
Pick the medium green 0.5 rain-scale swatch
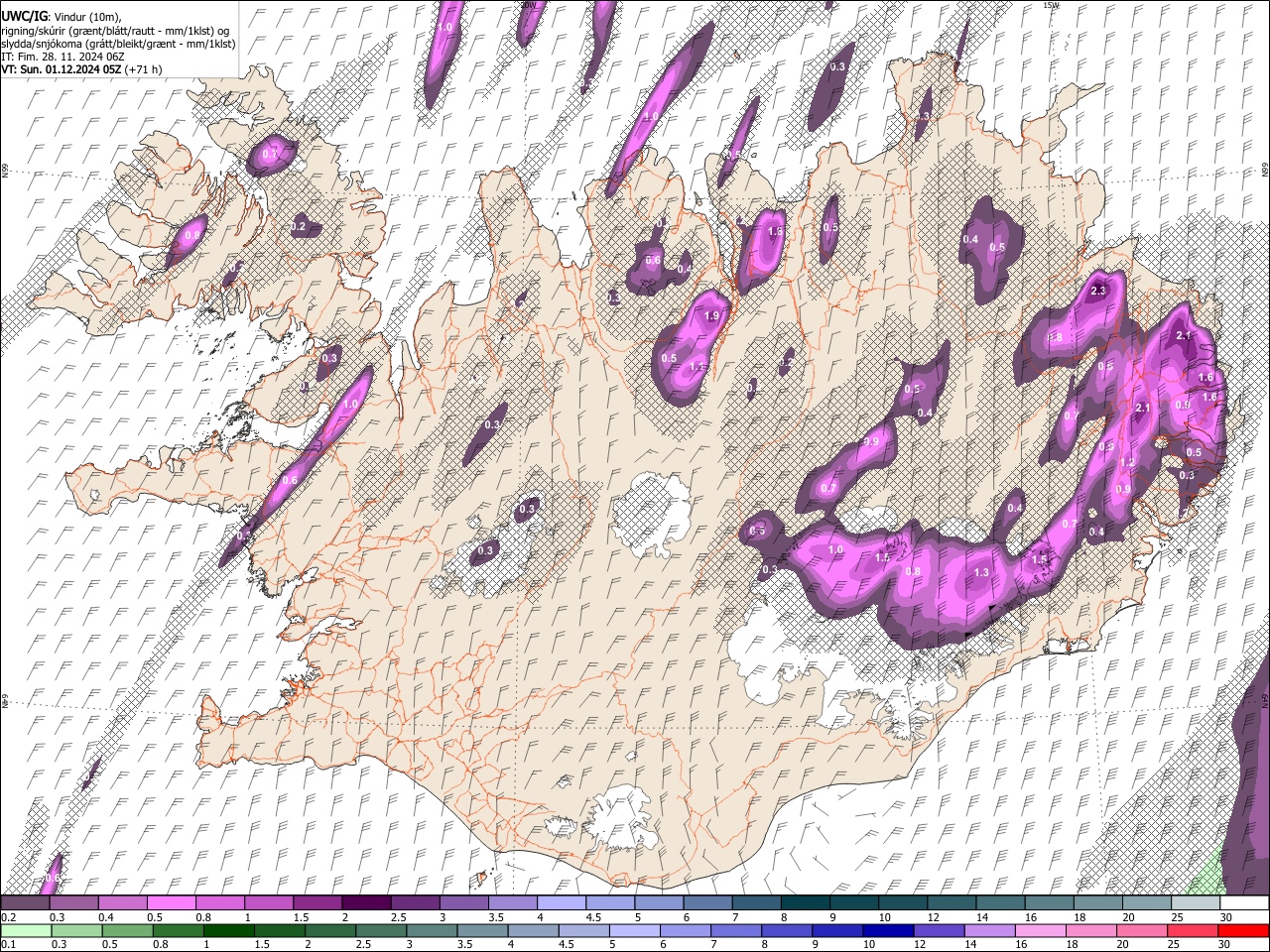pos(128,930)
